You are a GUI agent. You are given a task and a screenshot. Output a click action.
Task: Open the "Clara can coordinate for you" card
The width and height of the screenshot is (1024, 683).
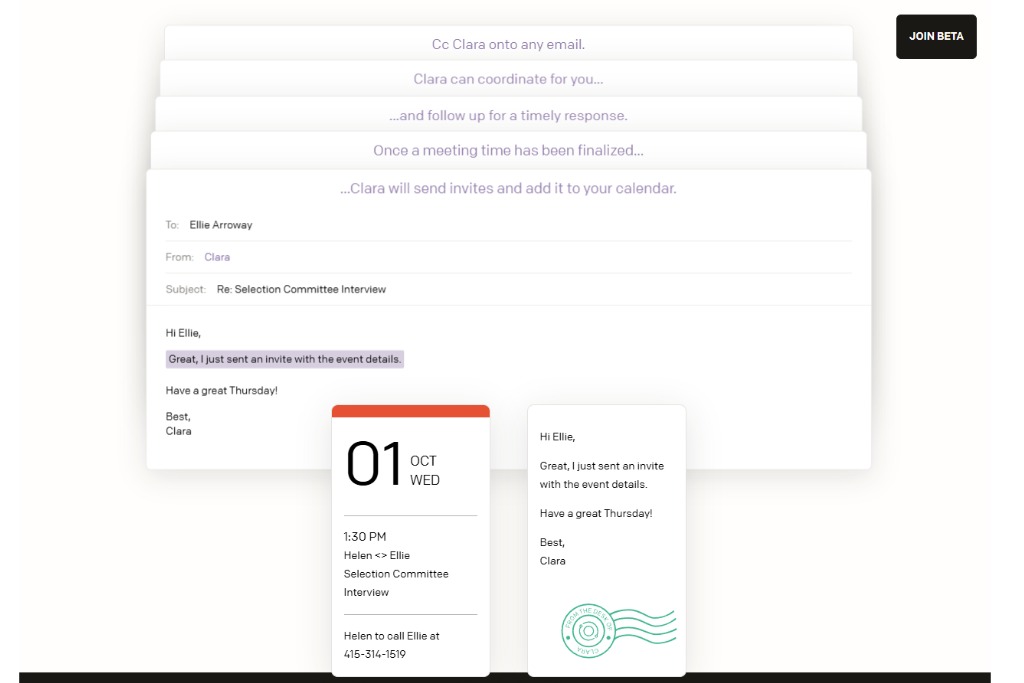coord(508,79)
